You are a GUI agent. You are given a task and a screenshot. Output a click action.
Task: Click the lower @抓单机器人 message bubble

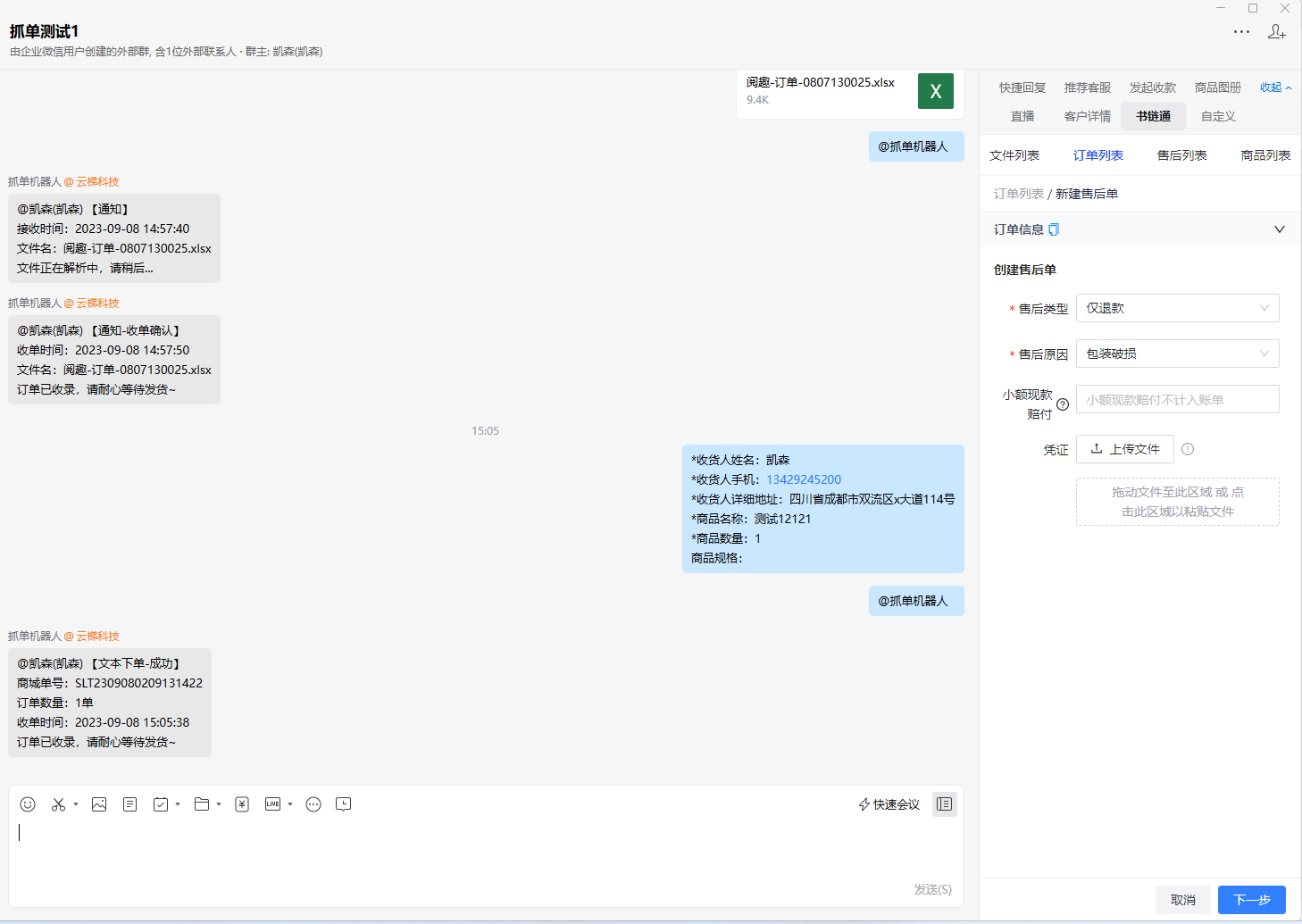(x=916, y=601)
